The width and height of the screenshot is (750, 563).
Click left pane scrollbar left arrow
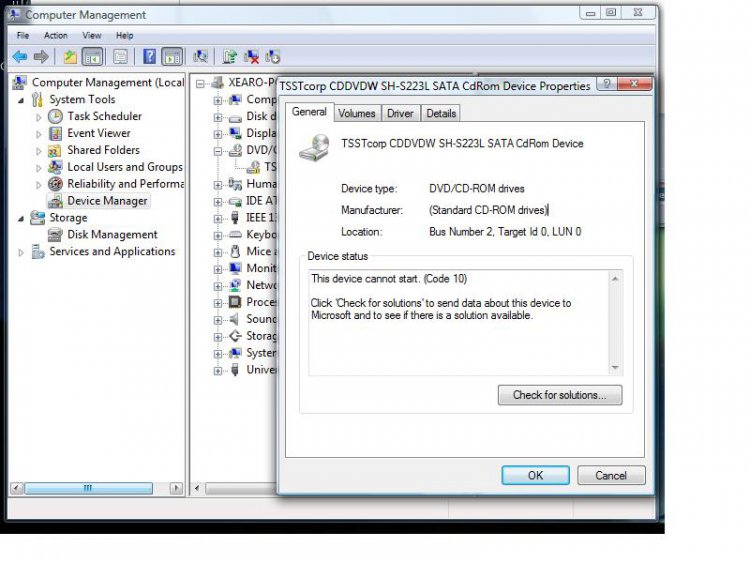(x=17, y=488)
